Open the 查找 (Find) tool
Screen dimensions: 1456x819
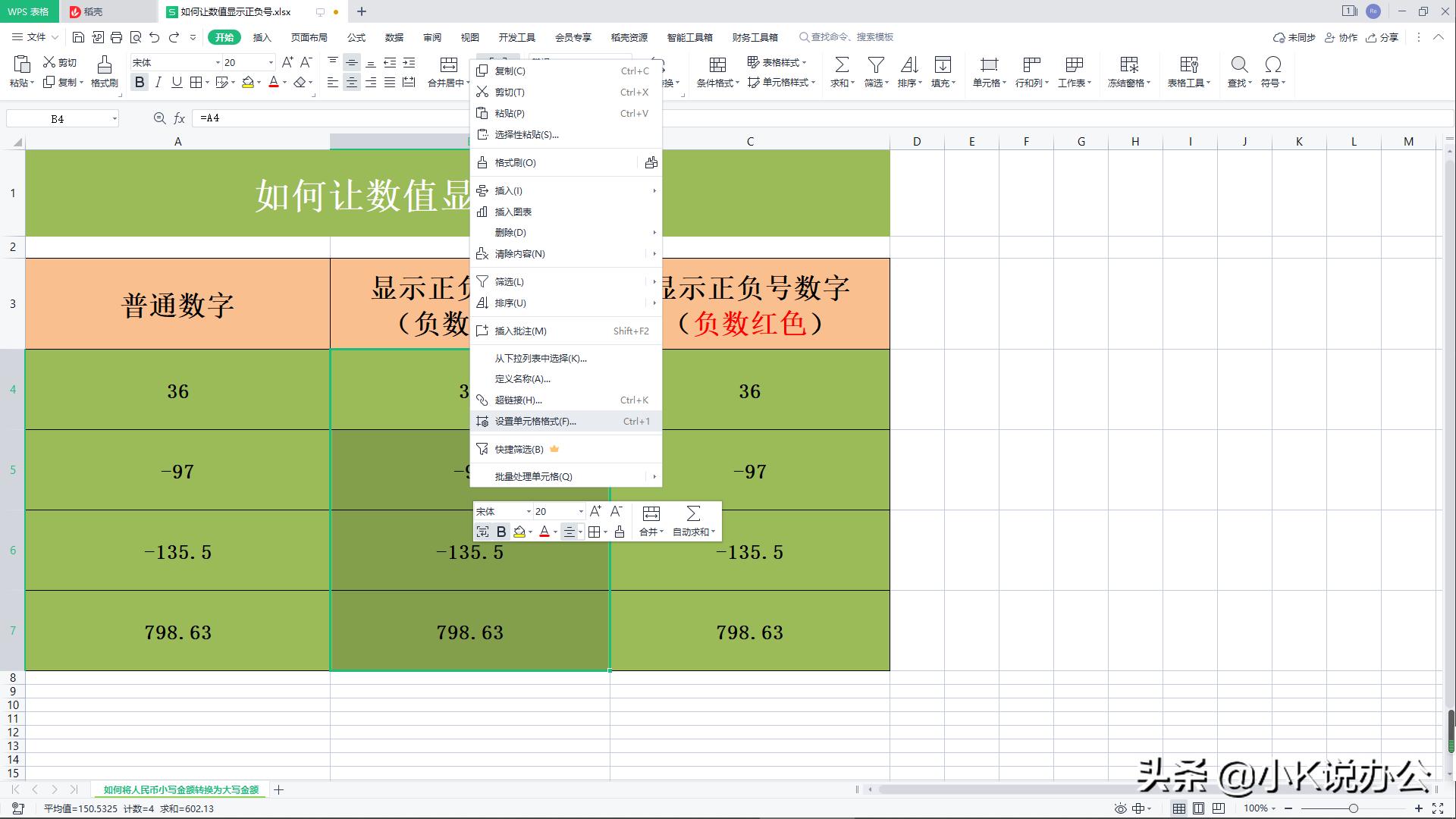pyautogui.click(x=1238, y=72)
